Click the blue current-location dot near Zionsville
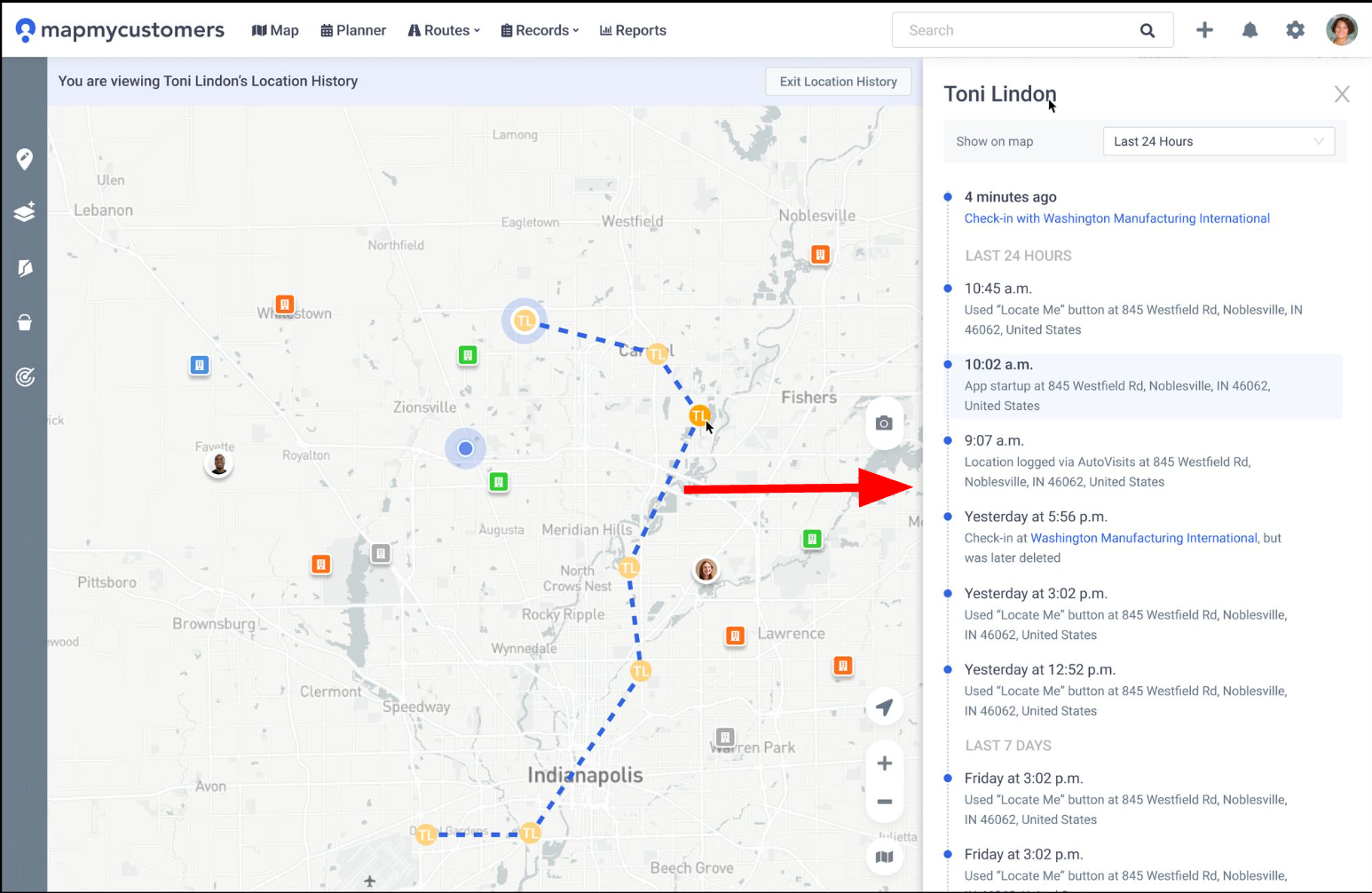Viewport: 1372px width, 893px height. tap(465, 449)
